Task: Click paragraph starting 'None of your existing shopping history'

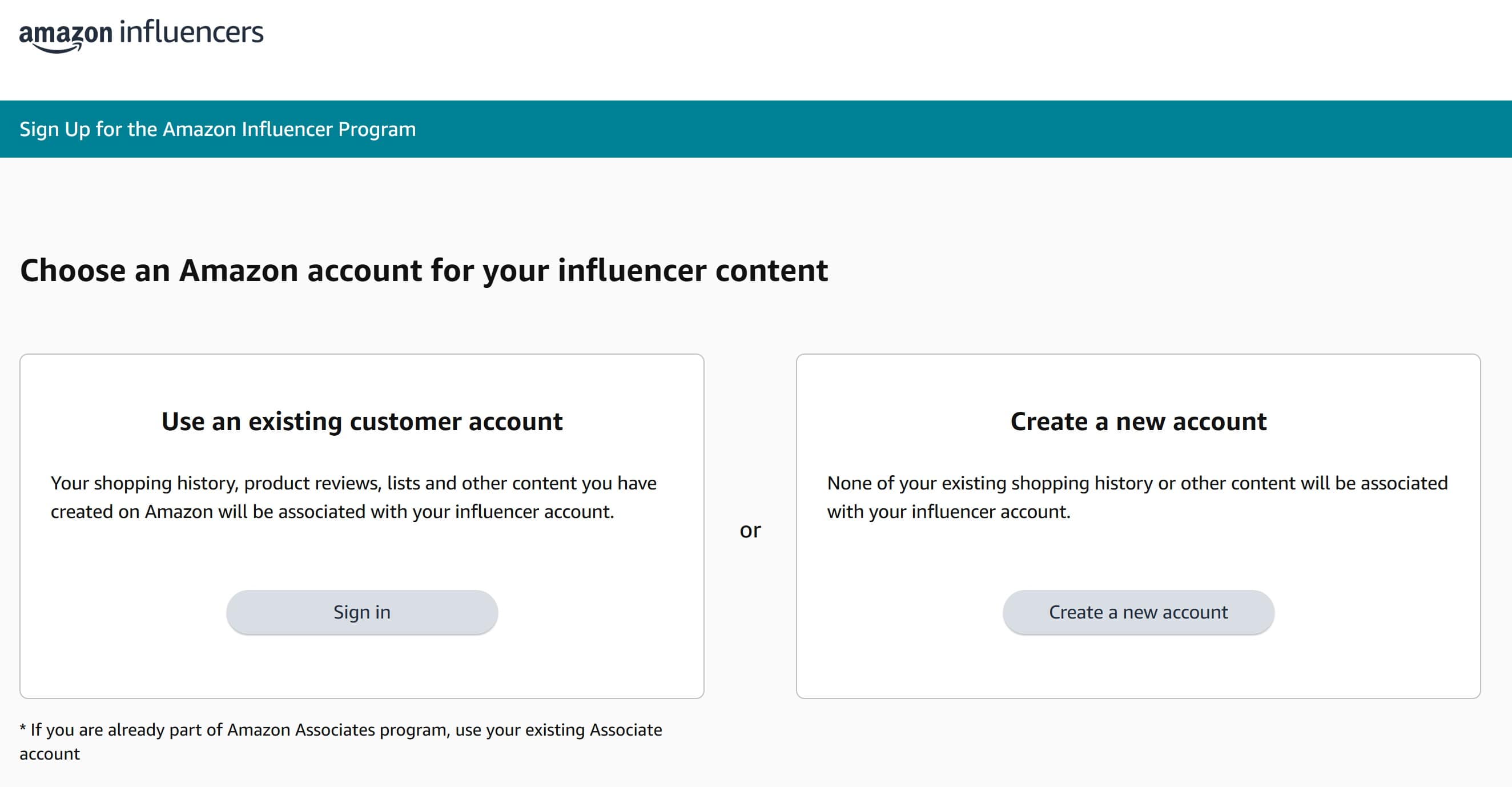Action: [x=1137, y=497]
